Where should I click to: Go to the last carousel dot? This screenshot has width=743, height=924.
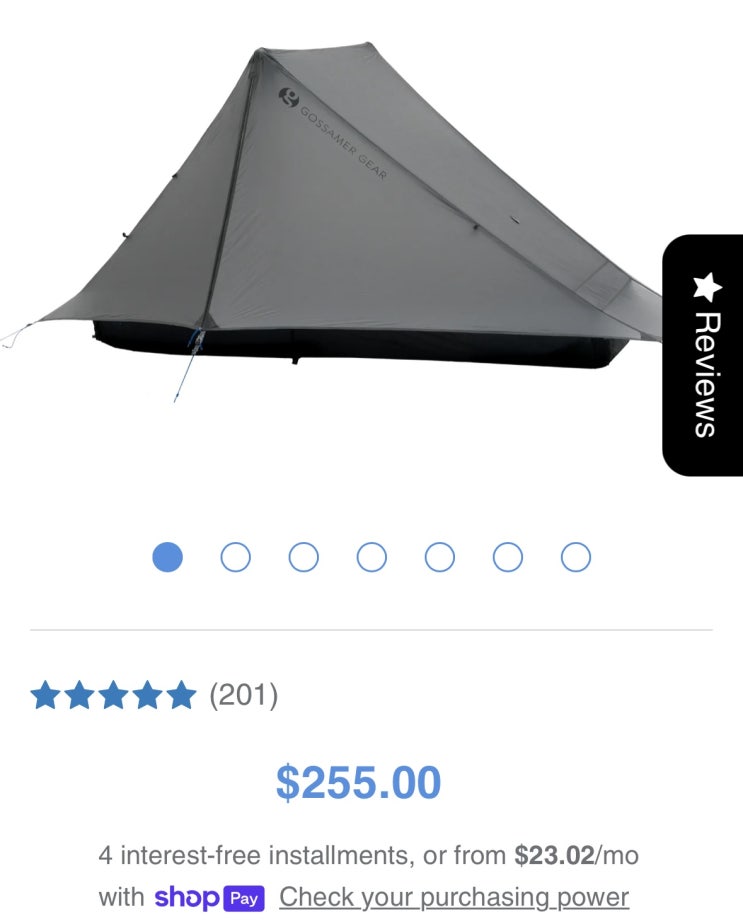[x=576, y=557]
